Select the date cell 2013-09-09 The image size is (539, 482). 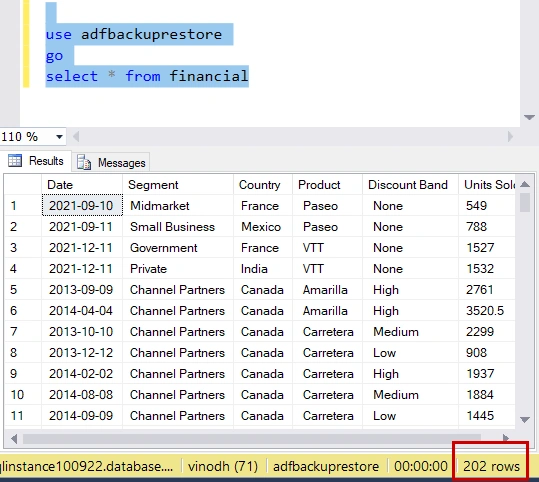(x=82, y=289)
